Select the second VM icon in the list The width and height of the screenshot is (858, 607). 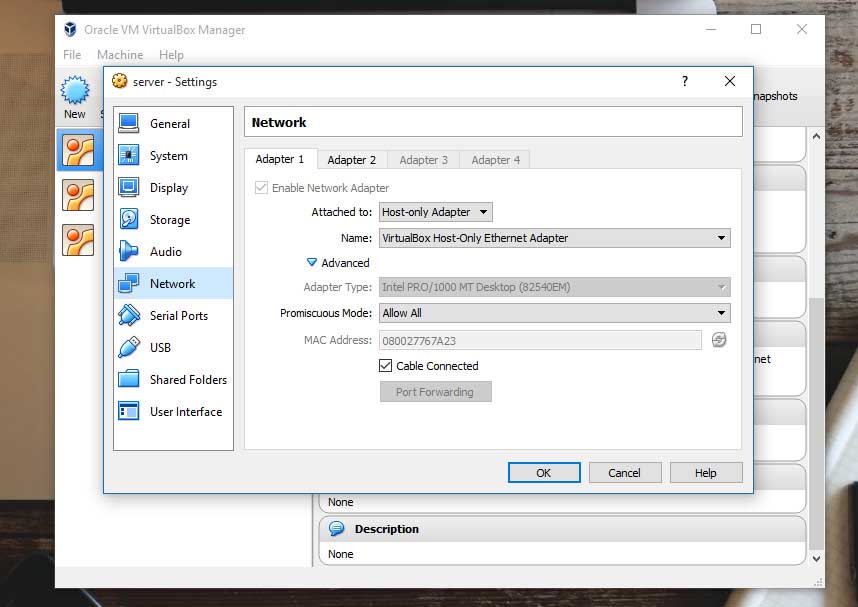click(78, 195)
